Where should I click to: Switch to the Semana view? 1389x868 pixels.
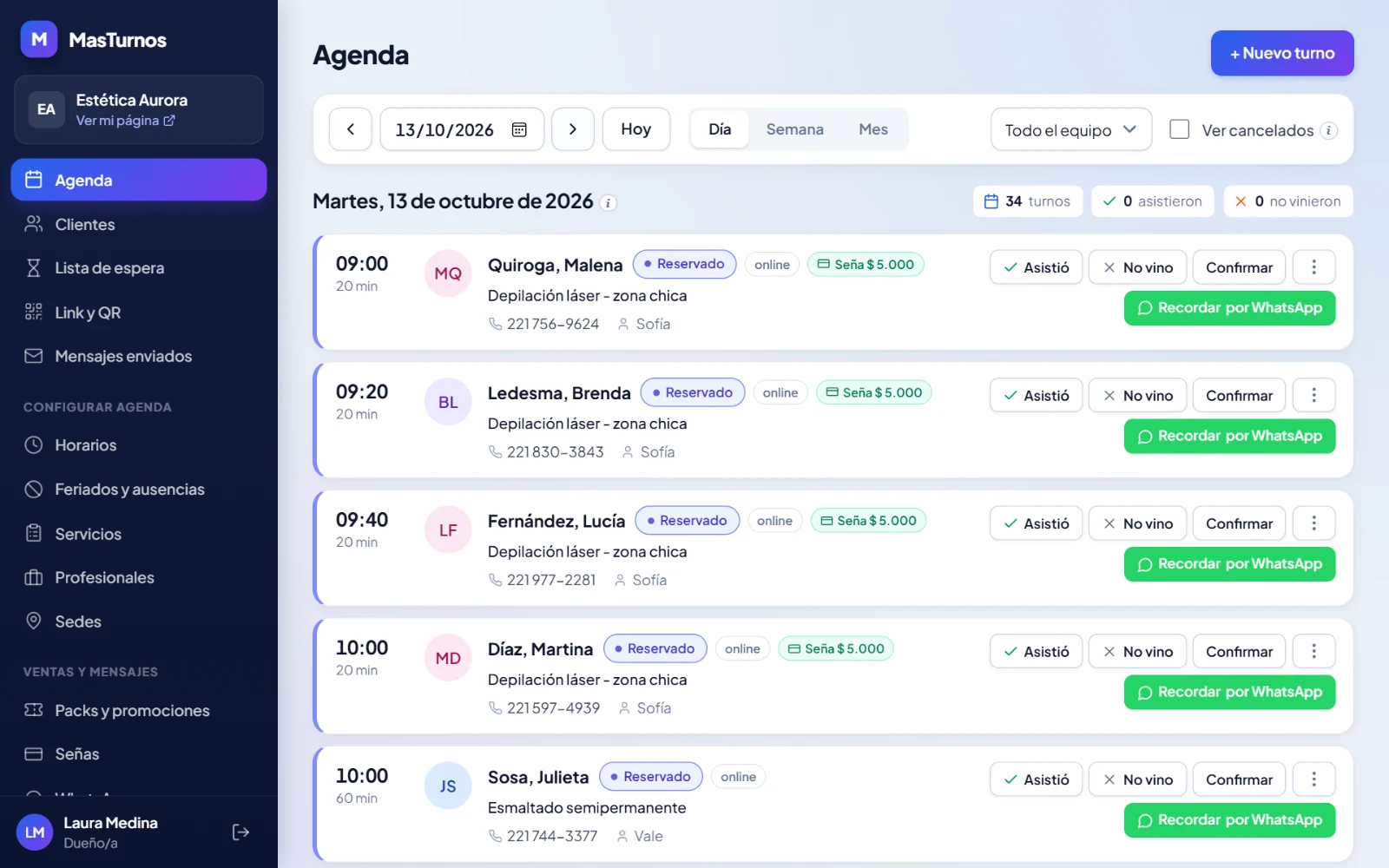pos(794,129)
